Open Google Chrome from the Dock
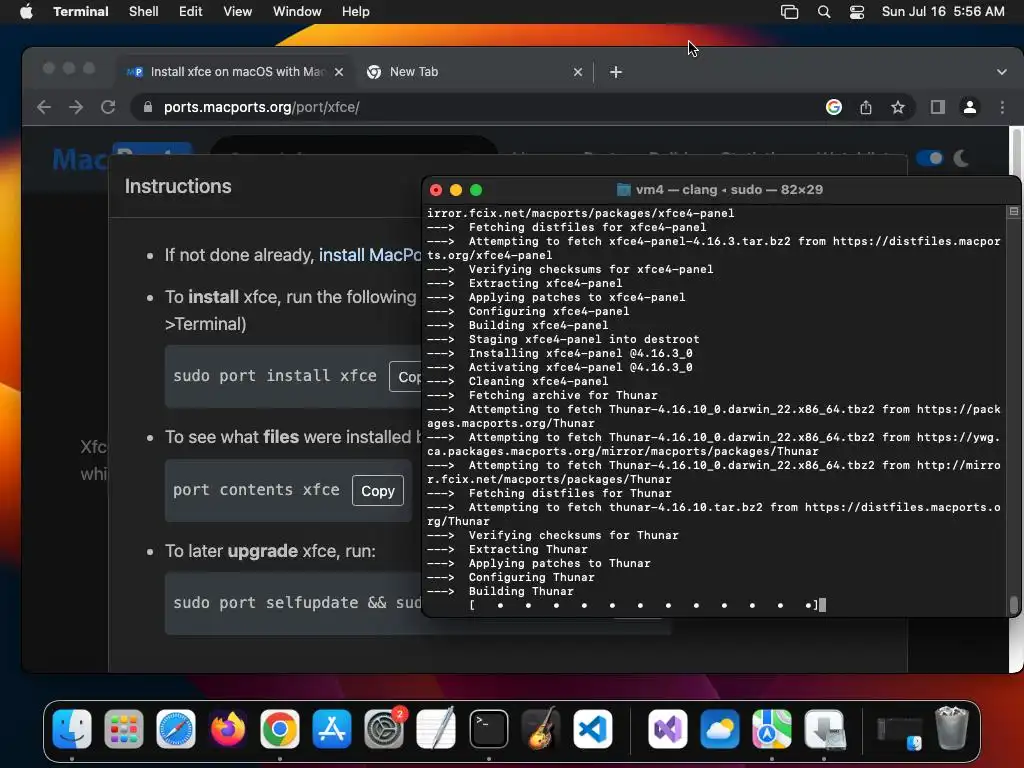This screenshot has height=768, width=1024. 280,729
